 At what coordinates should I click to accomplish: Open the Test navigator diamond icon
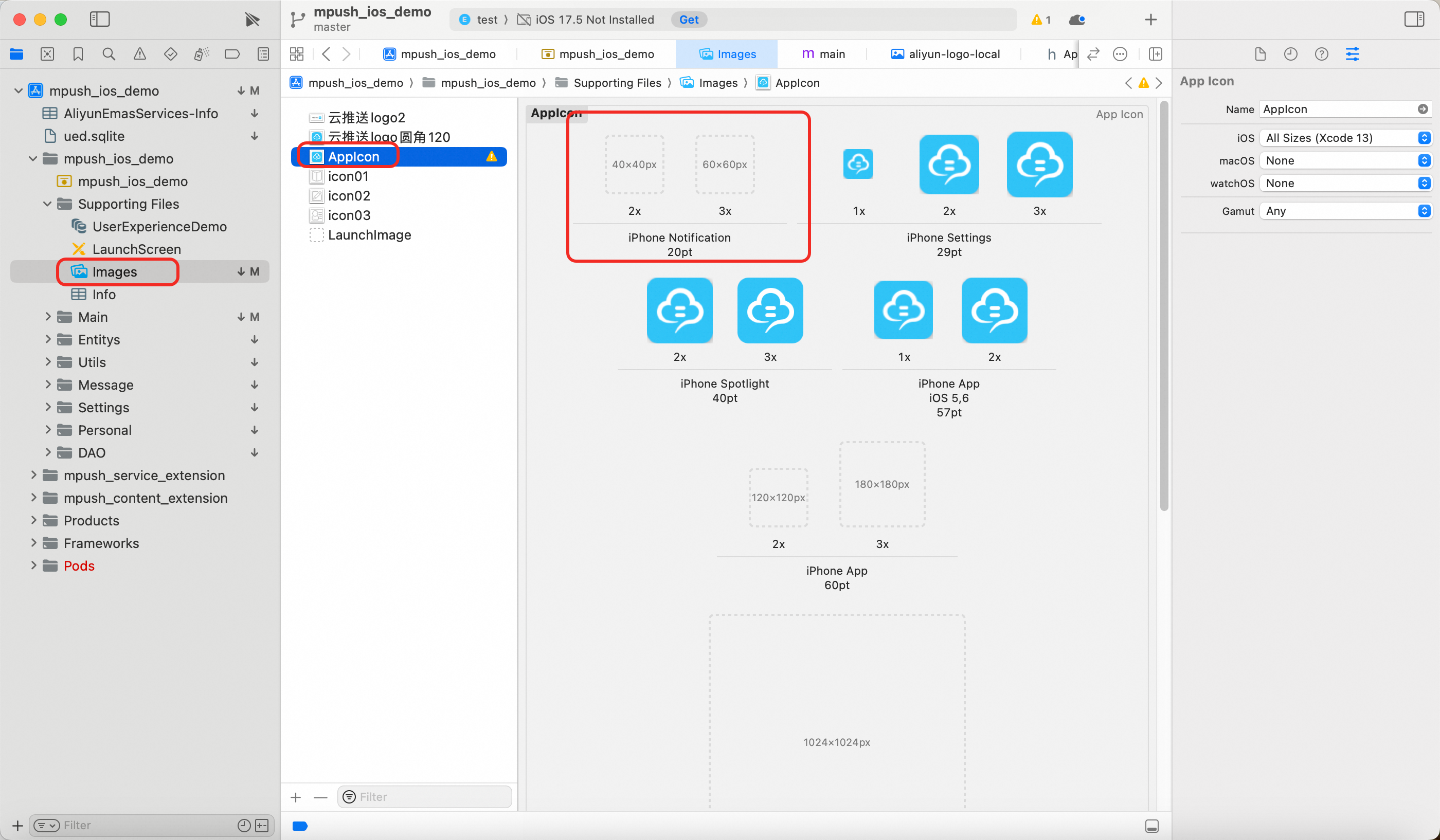[x=170, y=54]
